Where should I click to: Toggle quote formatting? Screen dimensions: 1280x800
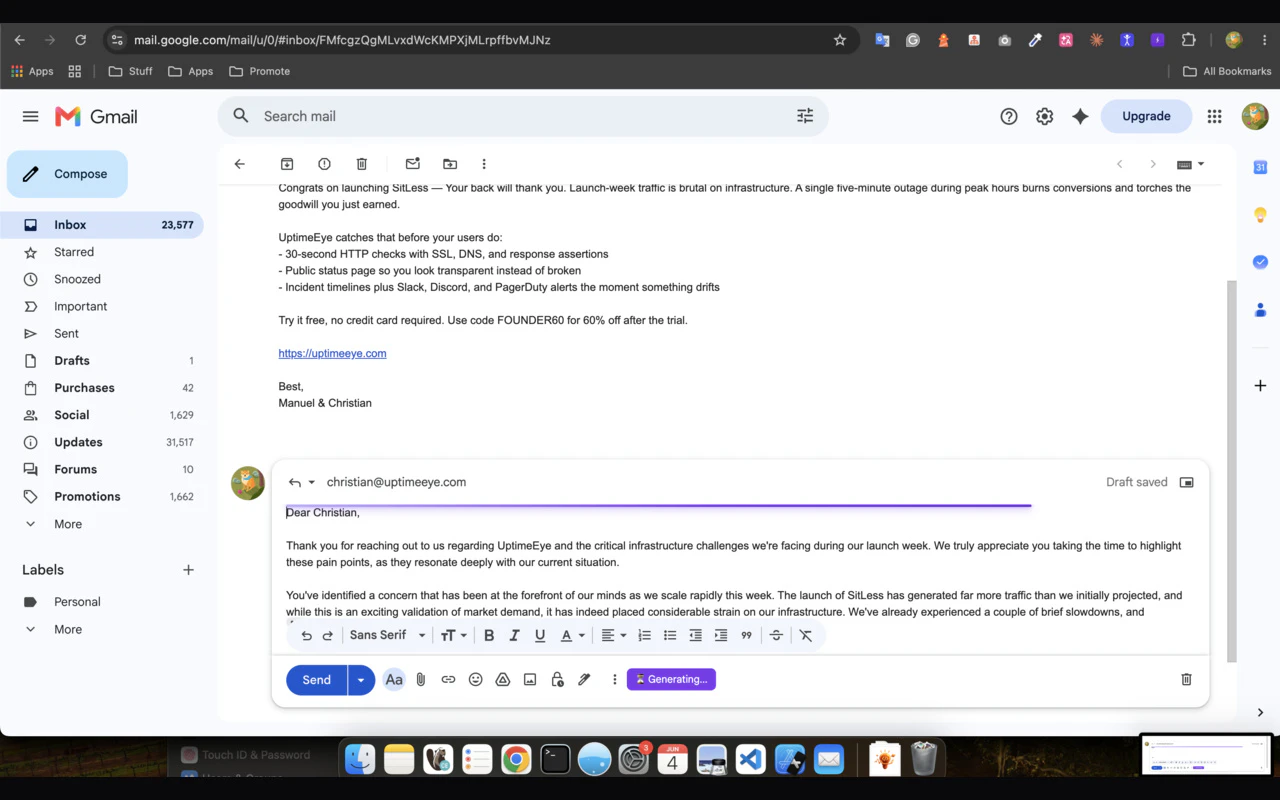(x=746, y=636)
